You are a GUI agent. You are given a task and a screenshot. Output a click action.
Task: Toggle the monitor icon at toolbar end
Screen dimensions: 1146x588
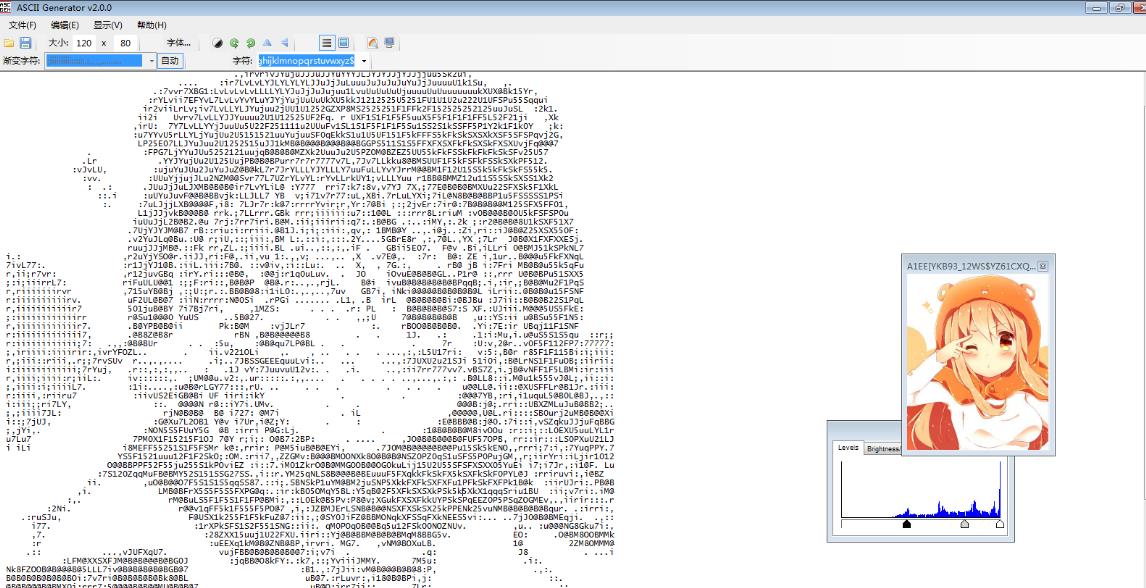pyautogui.click(x=389, y=44)
